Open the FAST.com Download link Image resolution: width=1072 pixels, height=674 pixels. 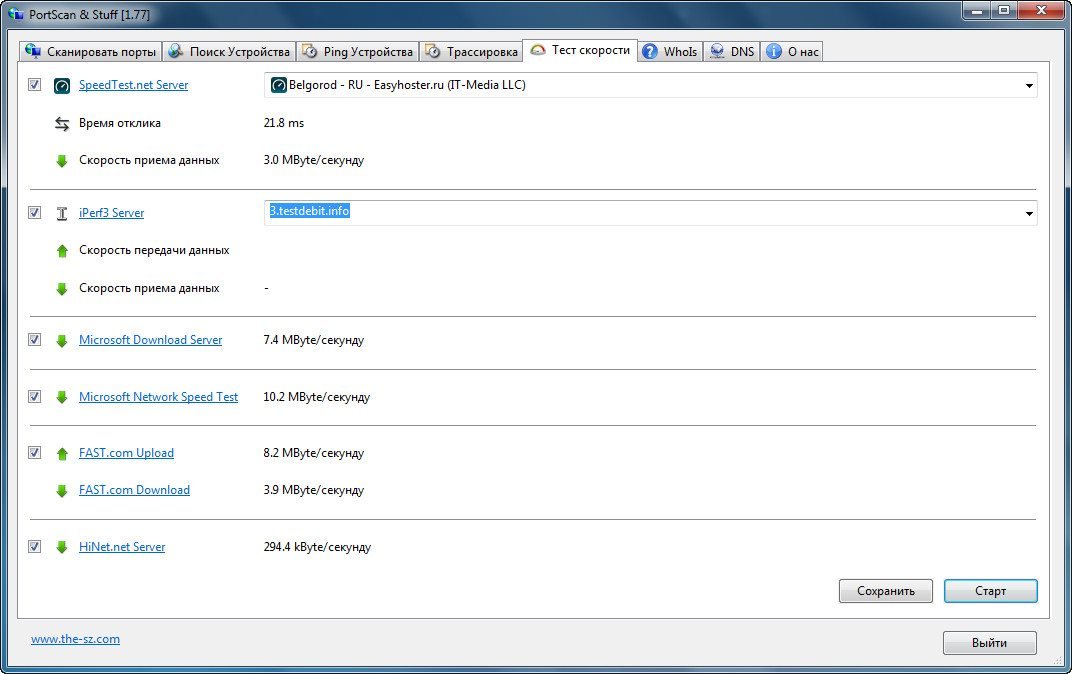pyautogui.click(x=135, y=489)
